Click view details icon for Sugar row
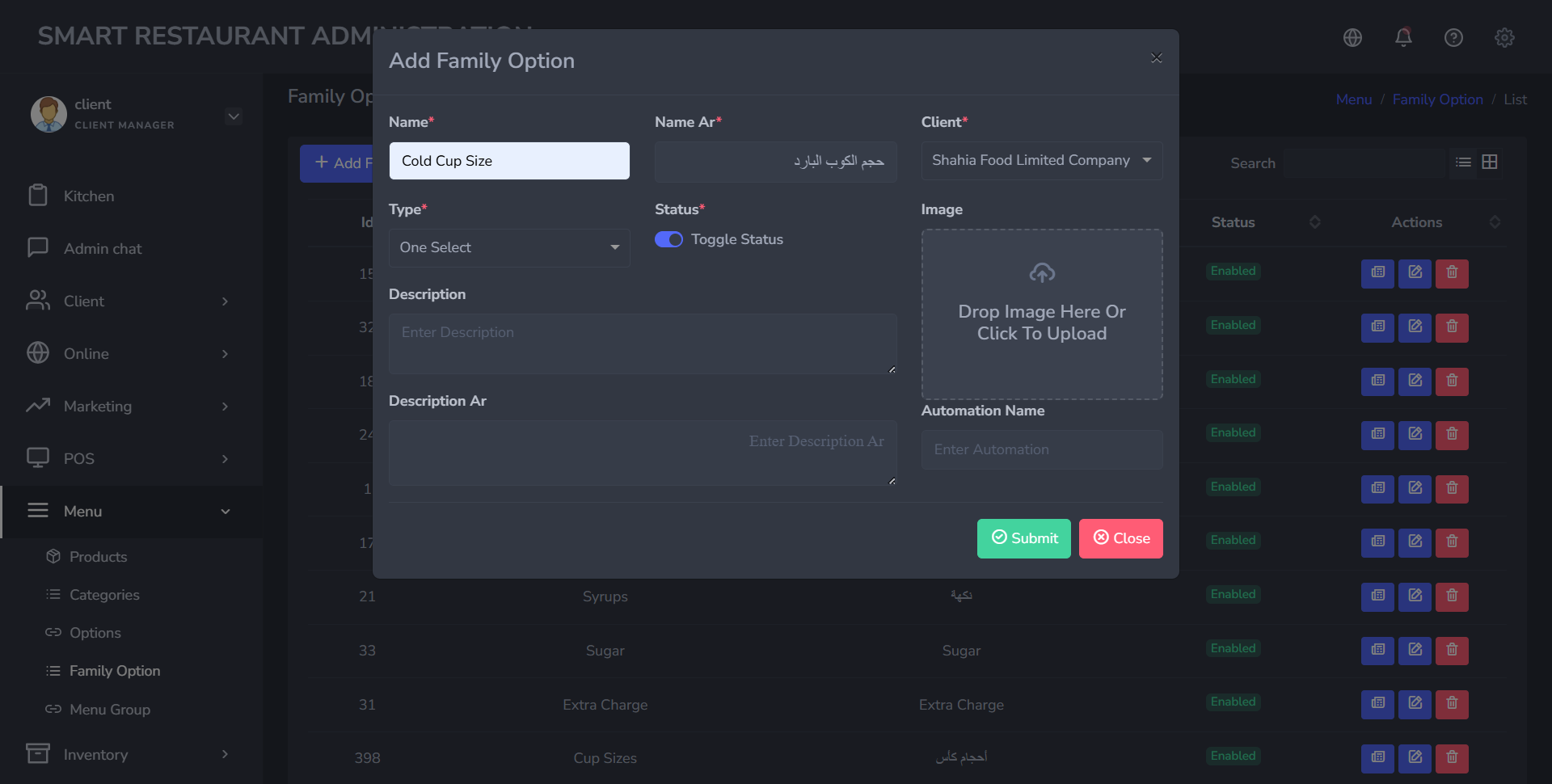 pyautogui.click(x=1377, y=651)
